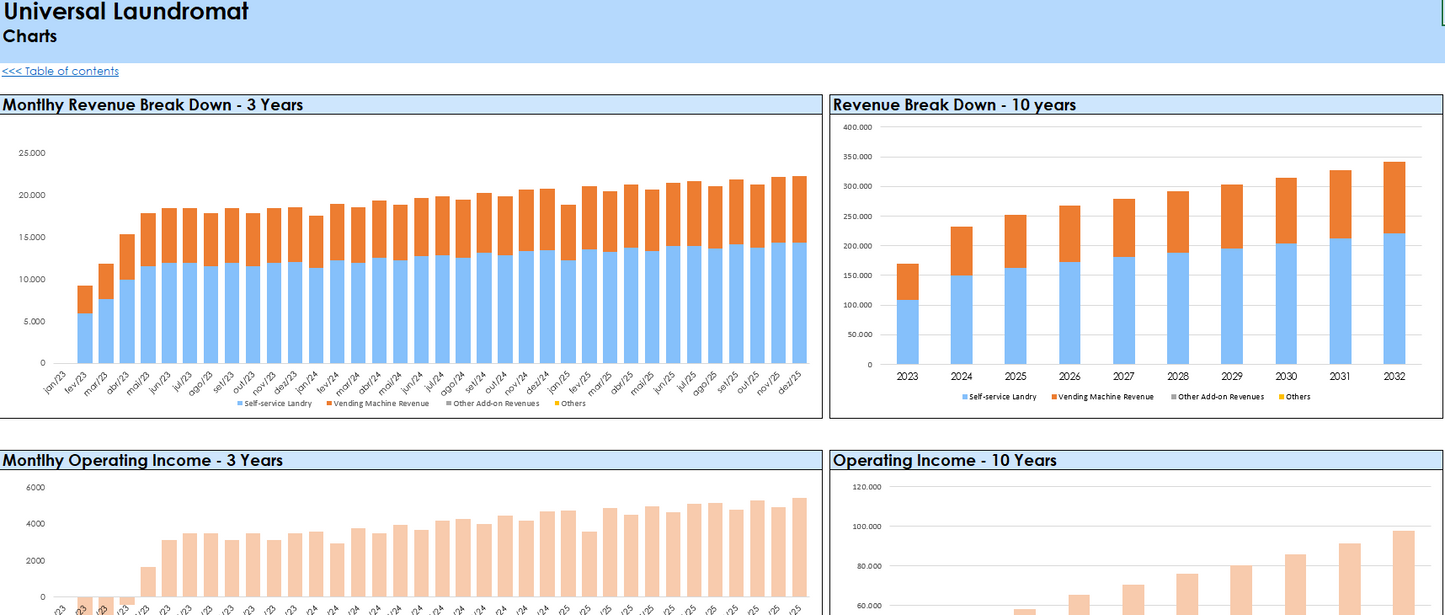Click Self-service Landry legend marker in monthly chart
The width and height of the screenshot is (1445, 615).
(x=238, y=404)
